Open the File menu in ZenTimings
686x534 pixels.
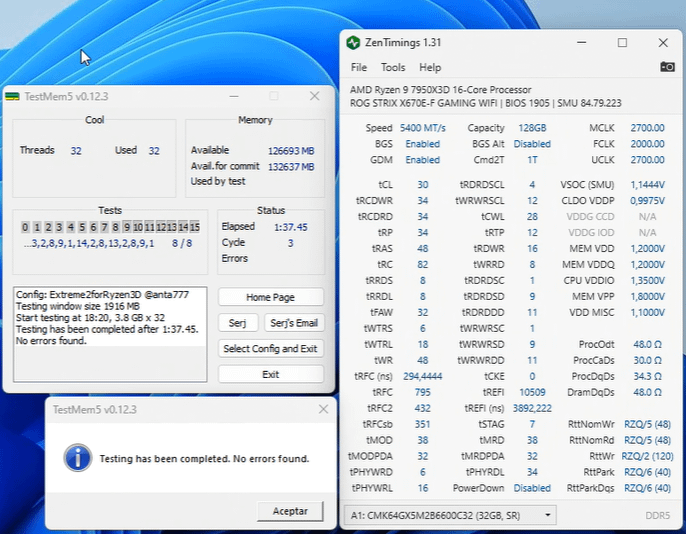pyautogui.click(x=359, y=67)
